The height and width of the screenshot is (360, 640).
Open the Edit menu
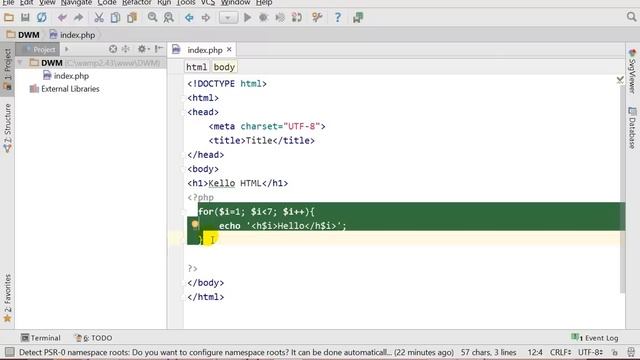point(26,2)
